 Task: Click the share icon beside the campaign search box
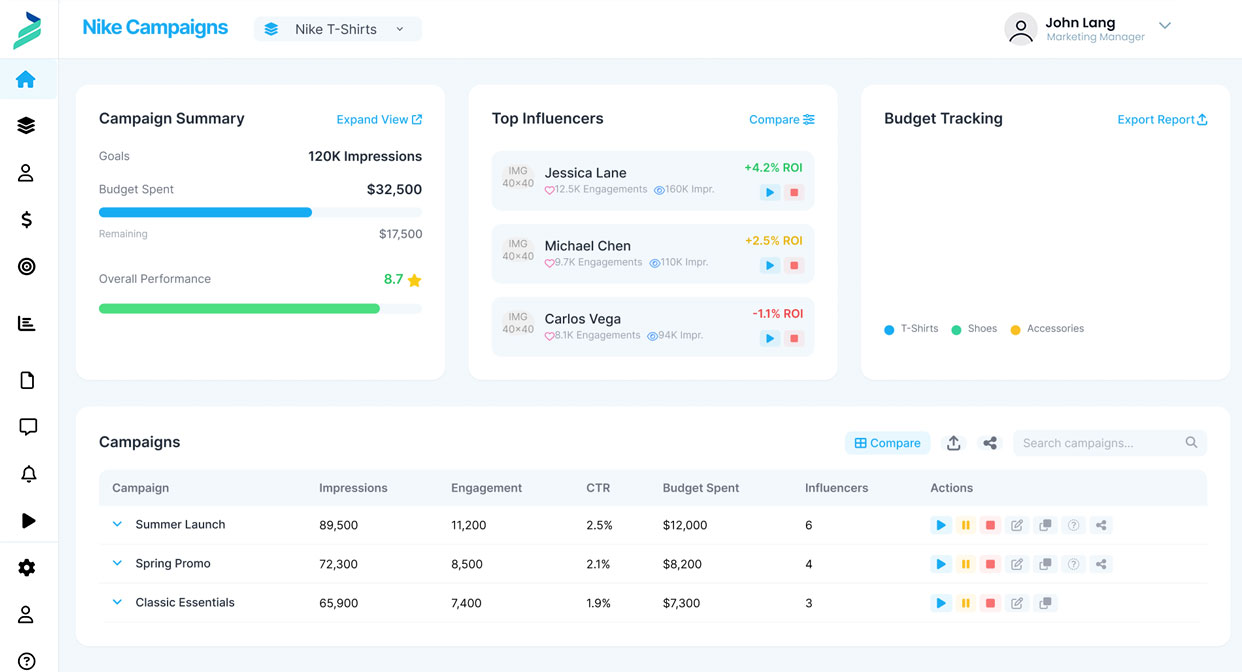click(990, 443)
